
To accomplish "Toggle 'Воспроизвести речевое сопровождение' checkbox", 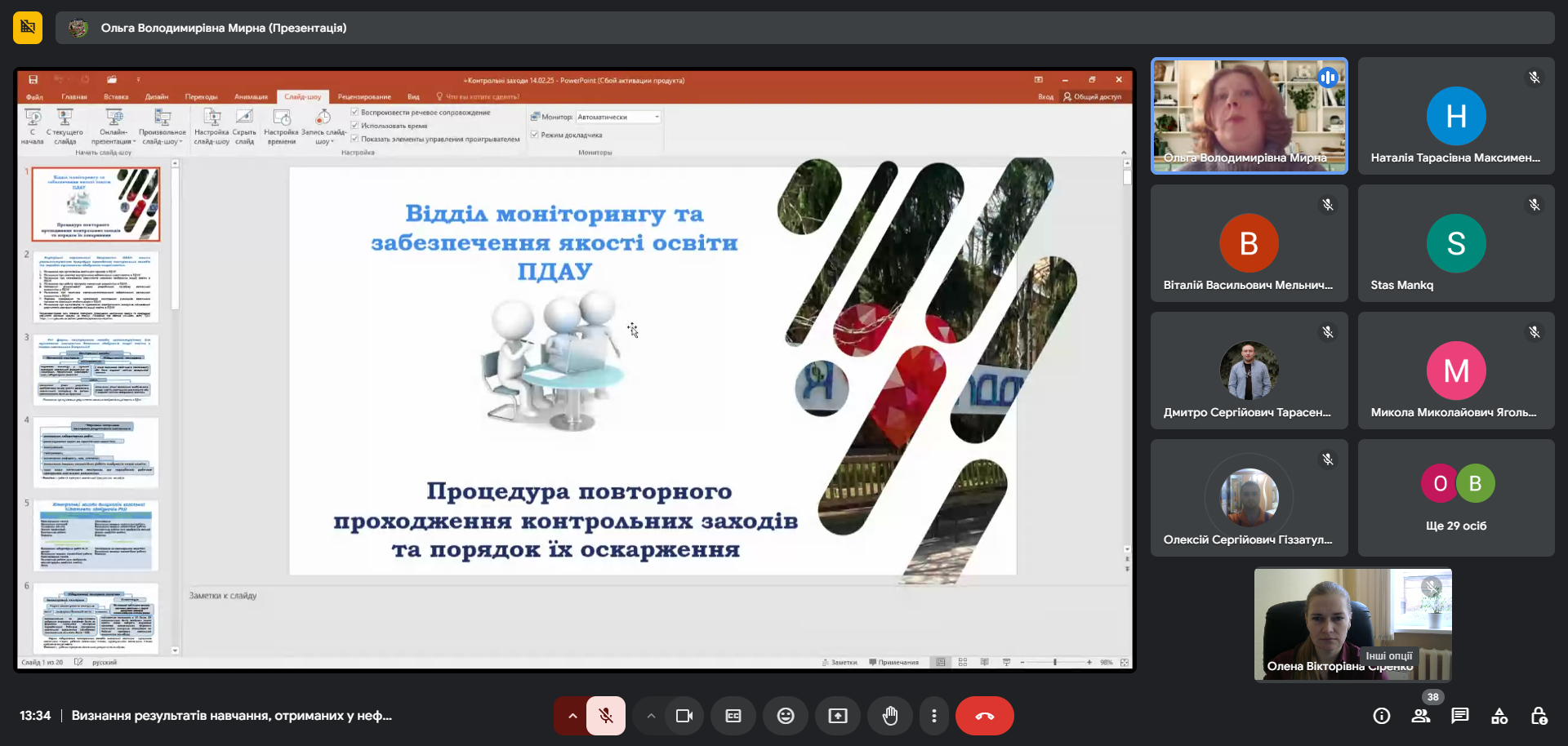I will (x=354, y=113).
